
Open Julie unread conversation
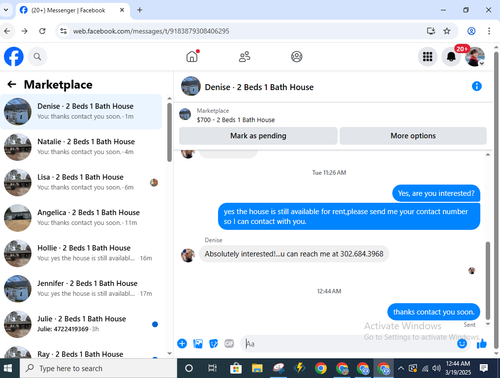[x=81, y=324]
